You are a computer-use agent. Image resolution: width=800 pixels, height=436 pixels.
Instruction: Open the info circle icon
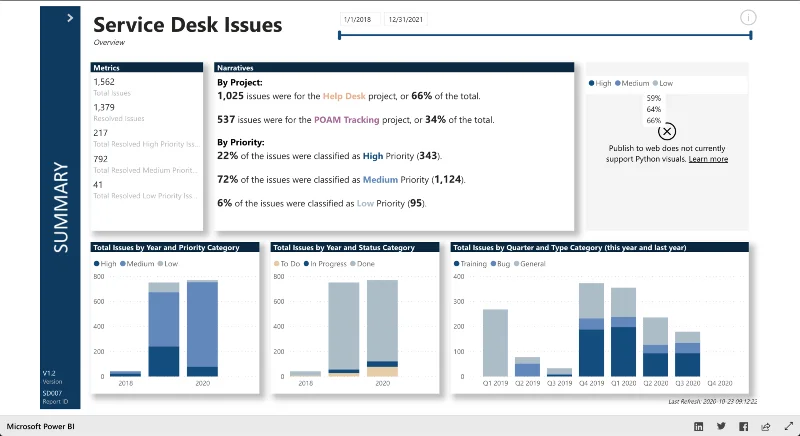[x=748, y=18]
